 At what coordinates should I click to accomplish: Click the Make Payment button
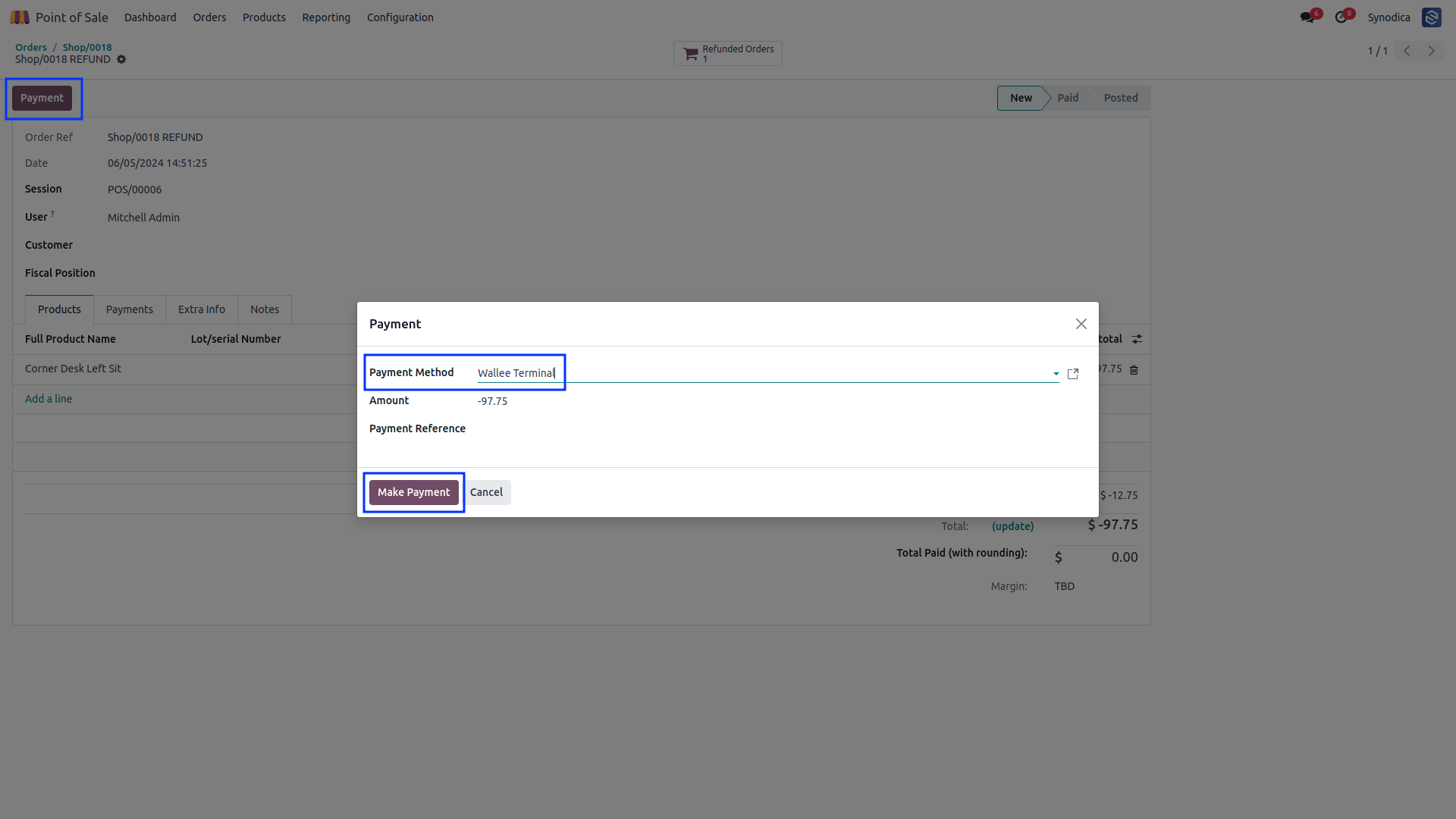414,492
